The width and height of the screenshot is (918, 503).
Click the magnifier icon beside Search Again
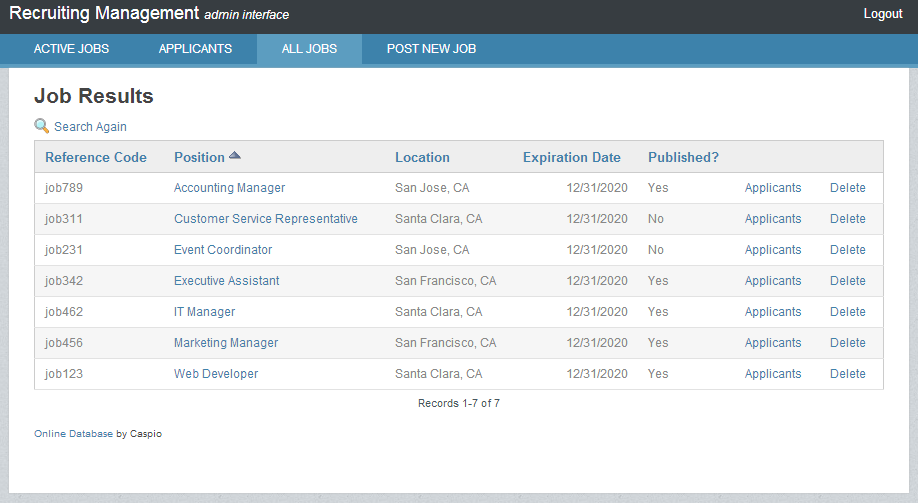point(41,126)
